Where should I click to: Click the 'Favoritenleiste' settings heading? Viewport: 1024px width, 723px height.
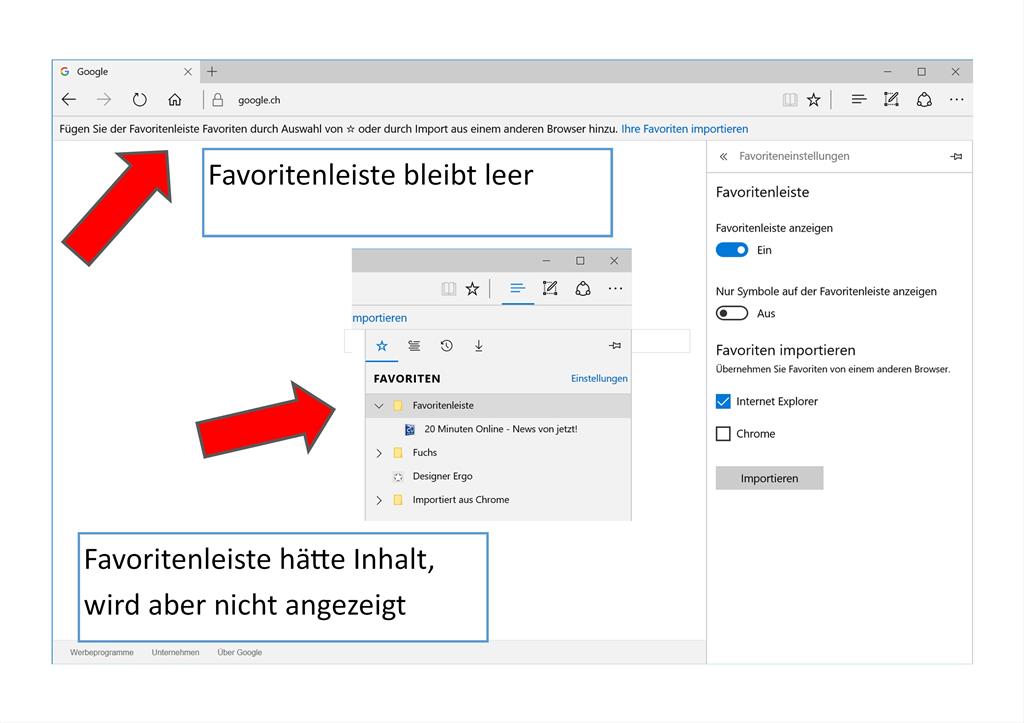(x=762, y=192)
